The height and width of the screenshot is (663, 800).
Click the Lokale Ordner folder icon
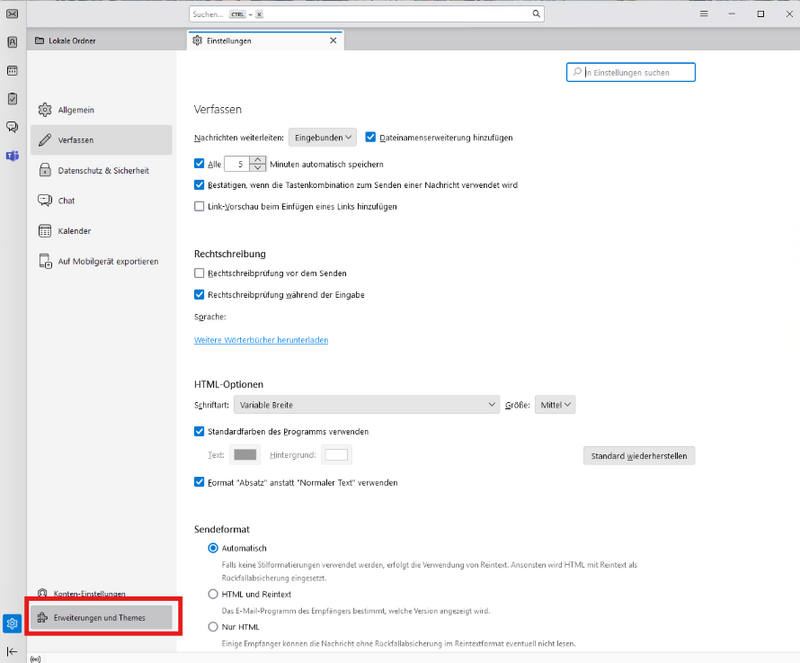tap(39, 40)
